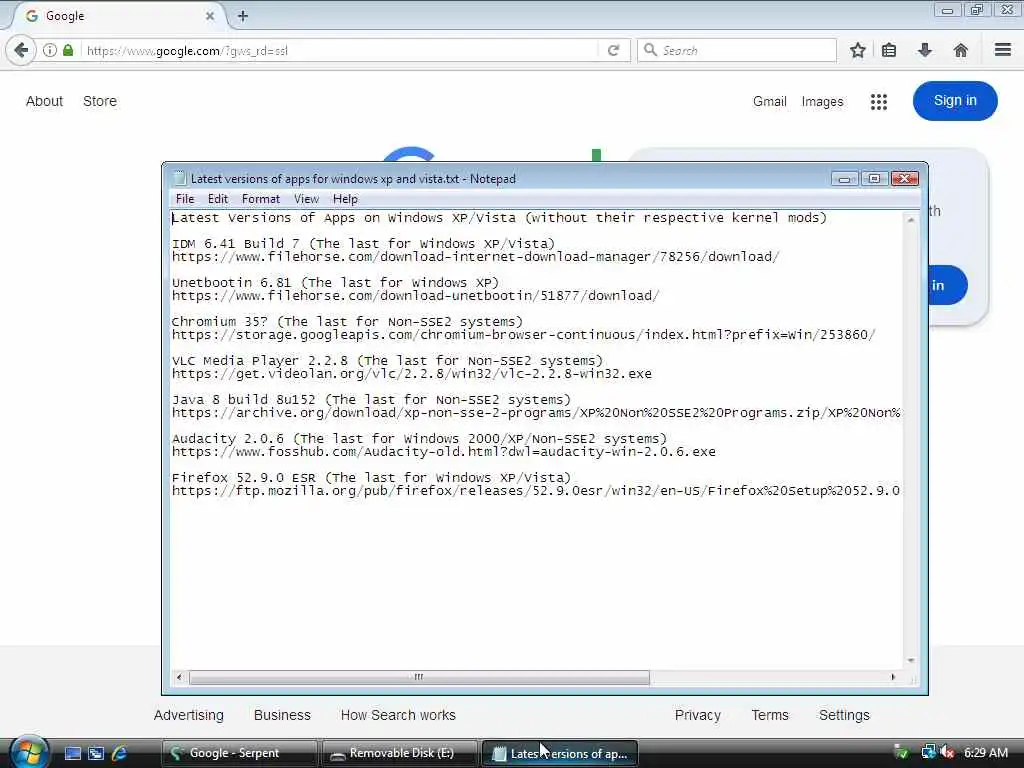Open the browser hamburger menu
This screenshot has width=1024, height=768.
tap(1002, 50)
